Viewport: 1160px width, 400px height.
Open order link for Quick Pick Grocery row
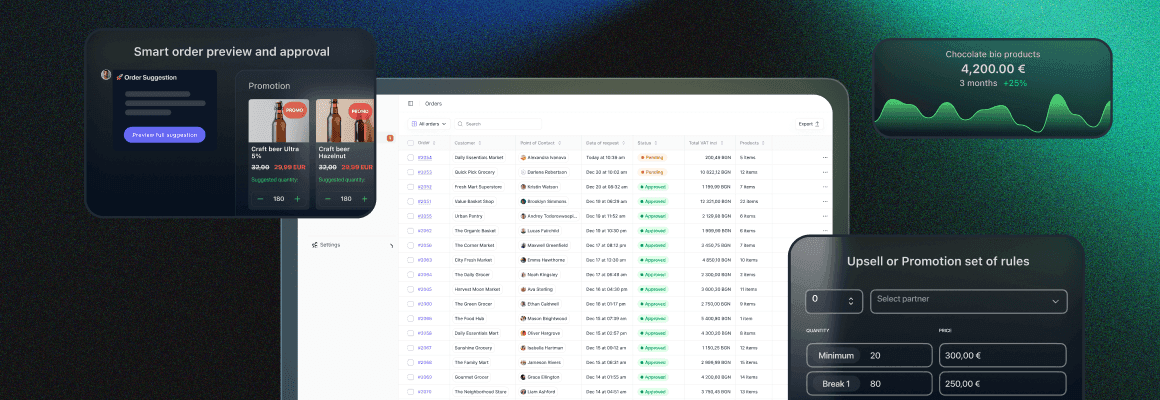[x=425, y=172]
